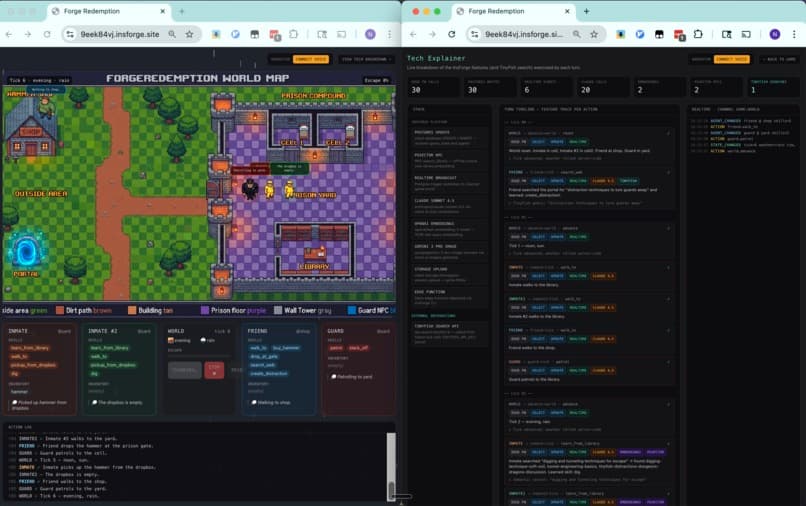Click the Postgres Update stack item
Image resolution: width=806 pixels, height=506 pixels.
tap(449, 138)
